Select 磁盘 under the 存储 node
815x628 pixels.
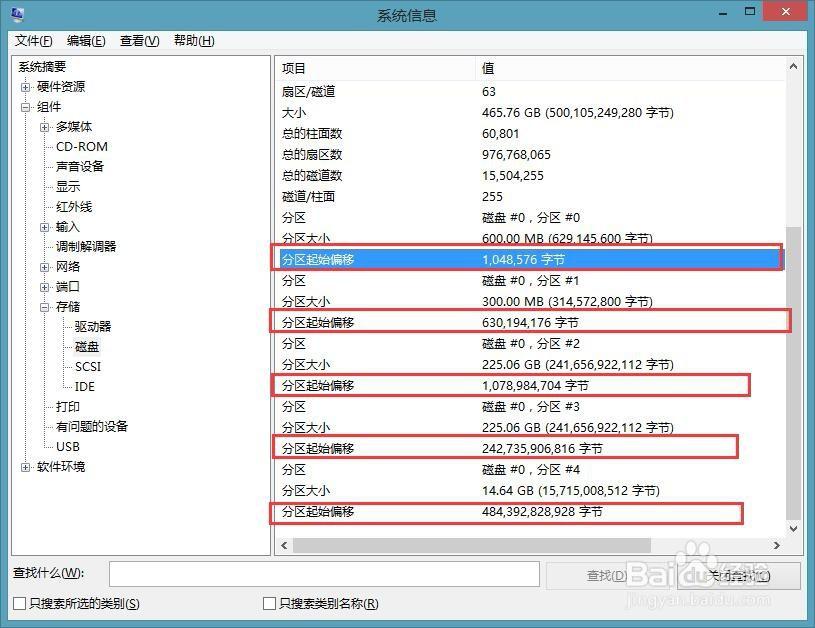click(88, 346)
